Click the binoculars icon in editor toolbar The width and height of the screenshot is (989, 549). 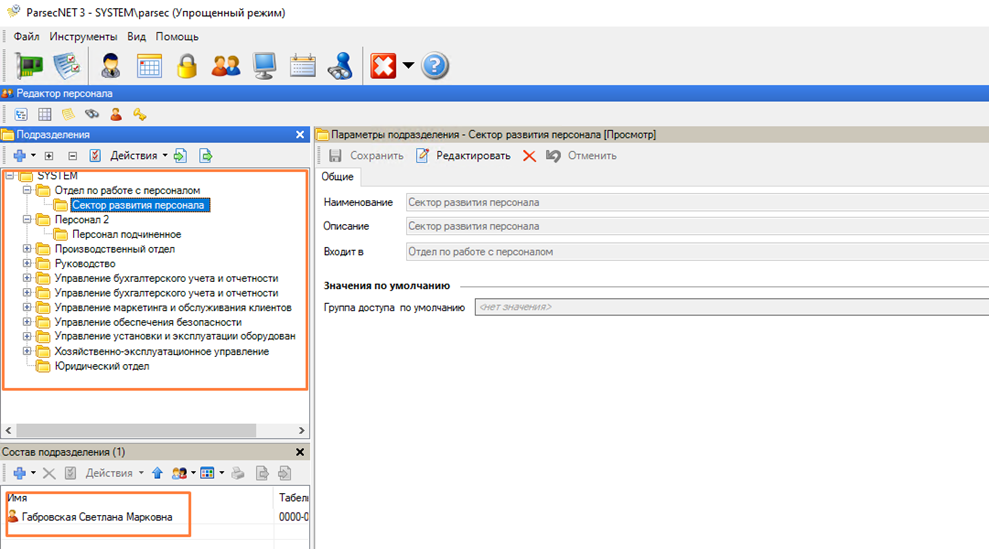coord(92,114)
